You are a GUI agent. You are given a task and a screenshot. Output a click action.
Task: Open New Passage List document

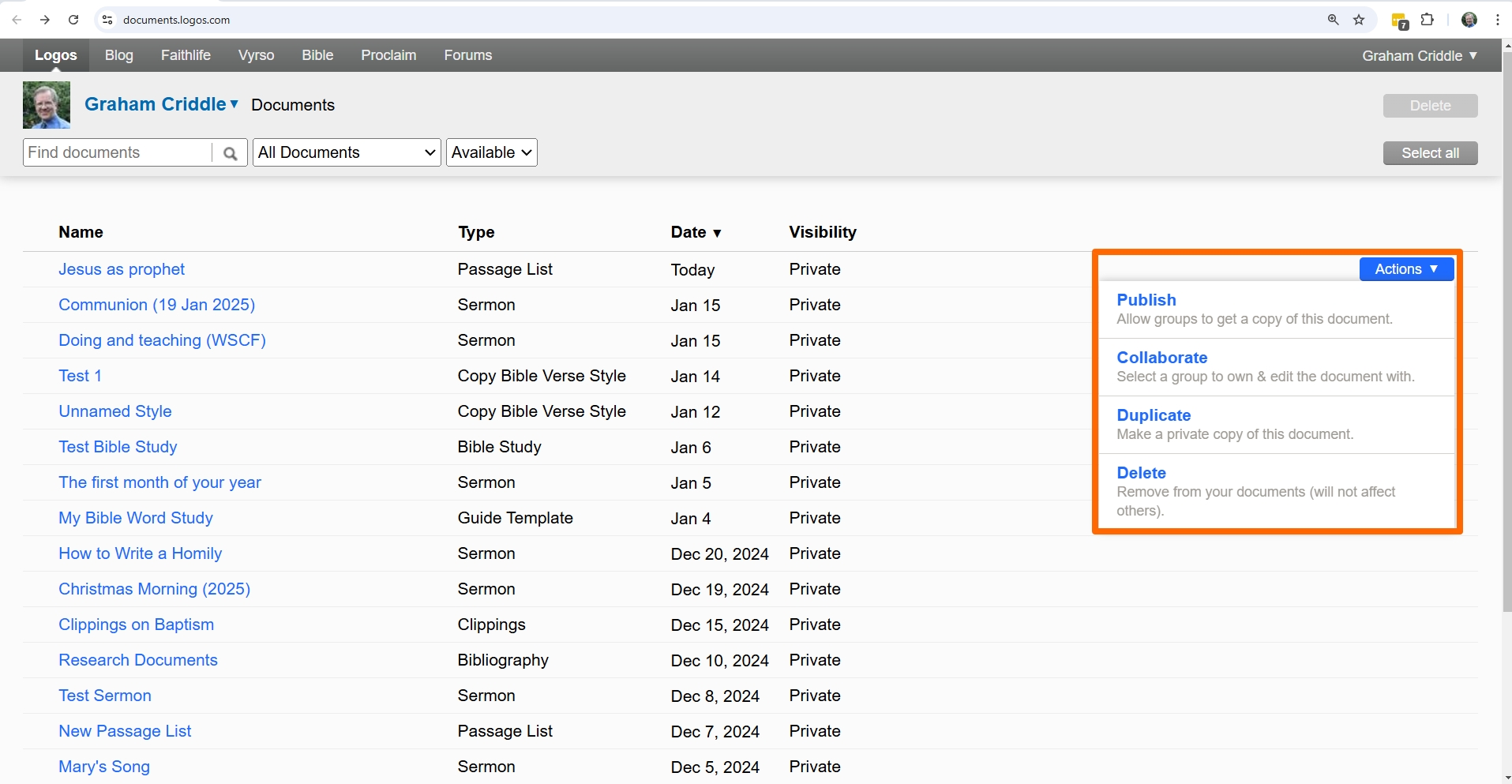(125, 731)
